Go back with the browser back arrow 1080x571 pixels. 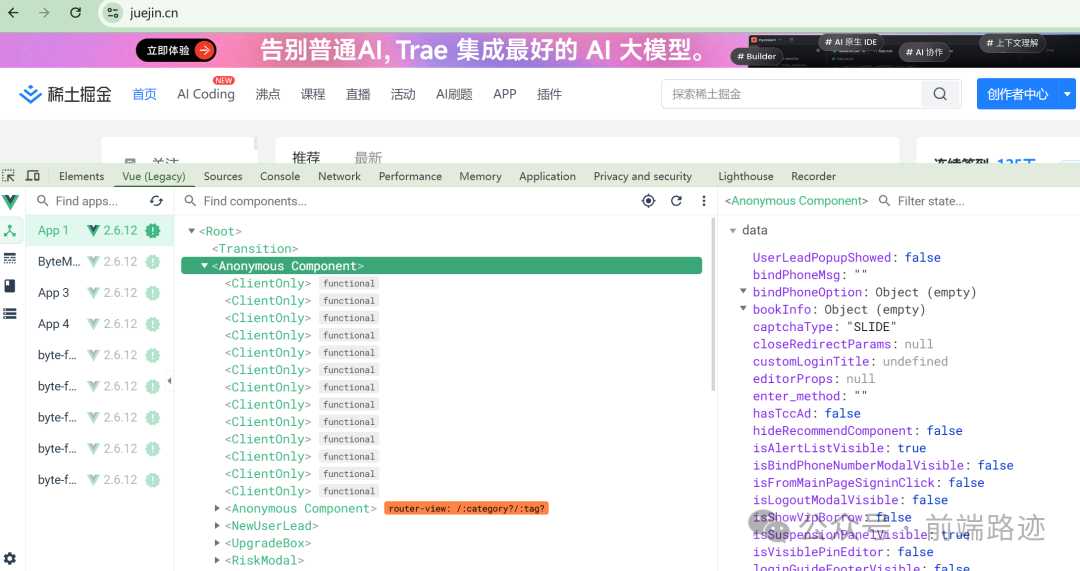click(x=13, y=12)
